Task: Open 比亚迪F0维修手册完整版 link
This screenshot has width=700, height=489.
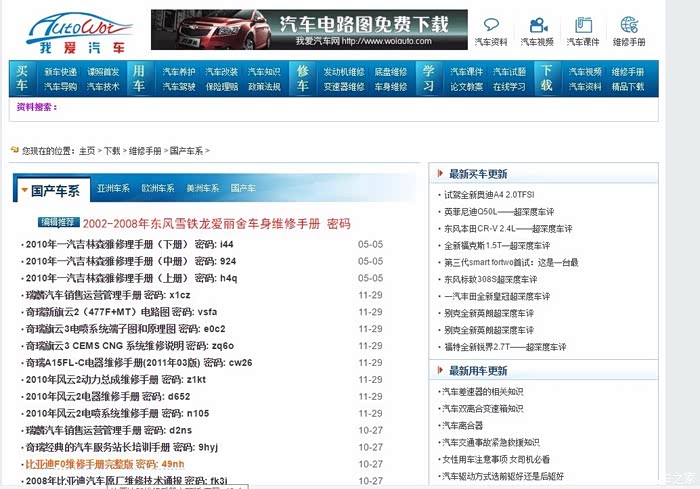Action: [104, 464]
